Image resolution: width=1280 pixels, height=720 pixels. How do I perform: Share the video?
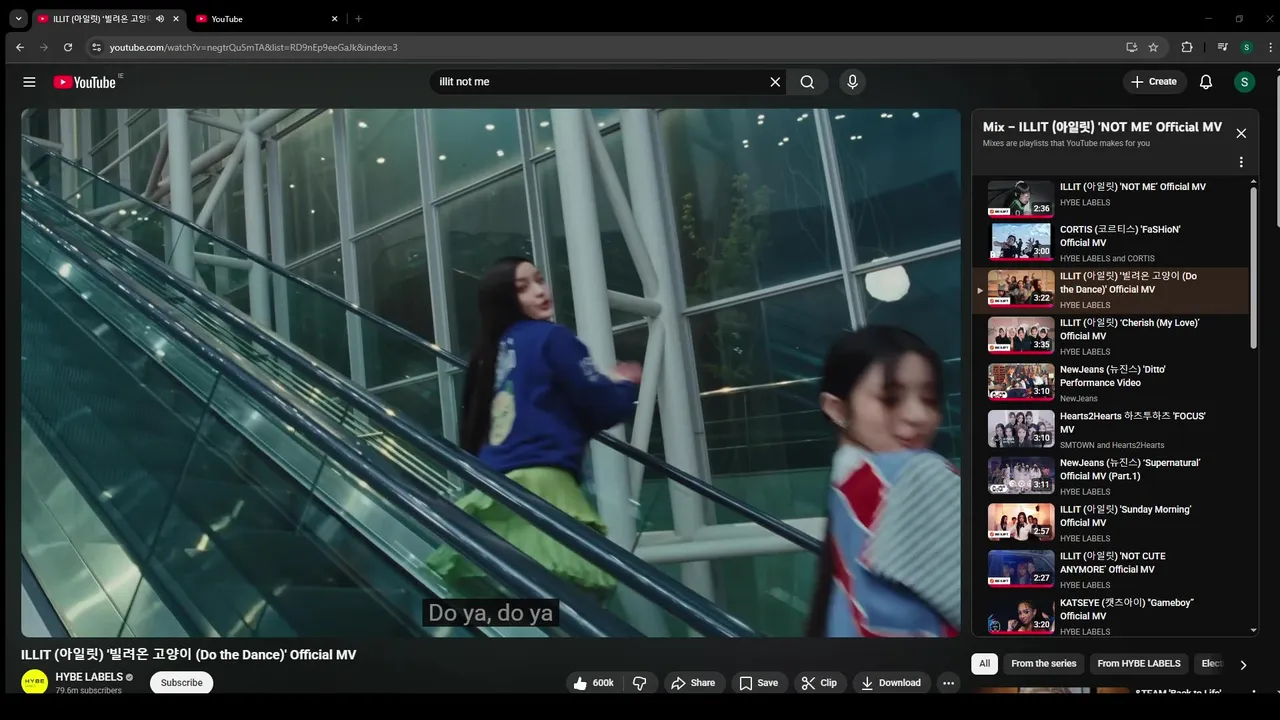pyautogui.click(x=693, y=683)
